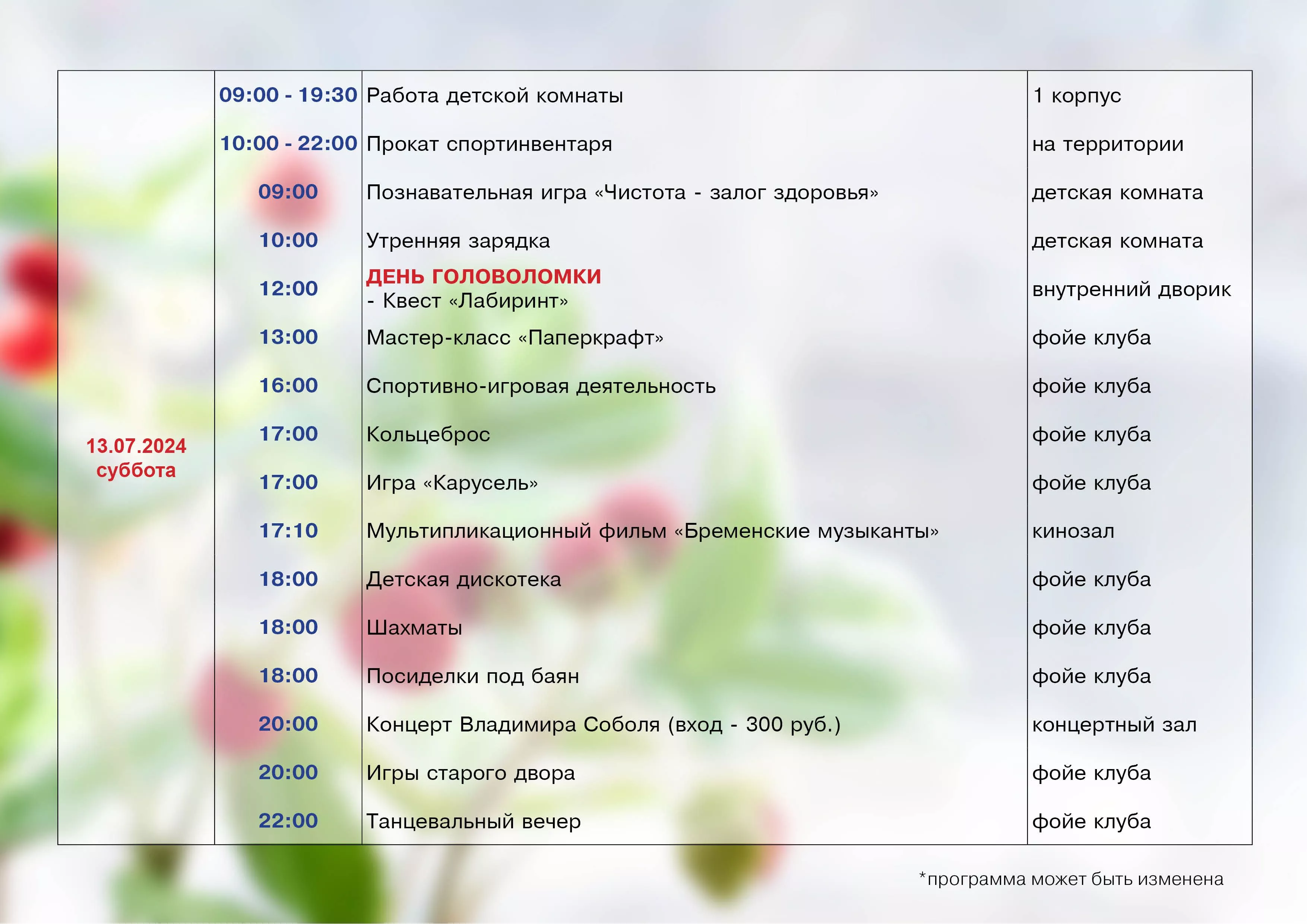Click "Работа детской комнаты" entry
1307x924 pixels.
tap(495, 96)
